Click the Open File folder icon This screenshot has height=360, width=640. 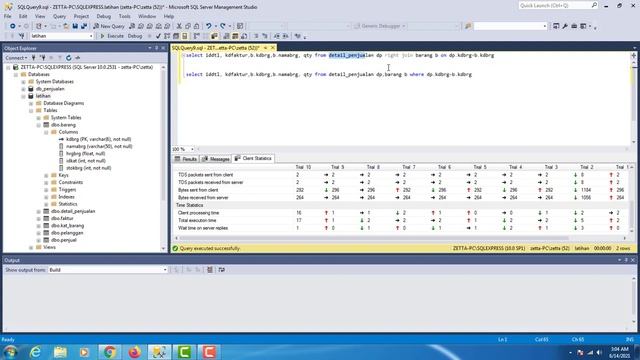click(x=66, y=26)
